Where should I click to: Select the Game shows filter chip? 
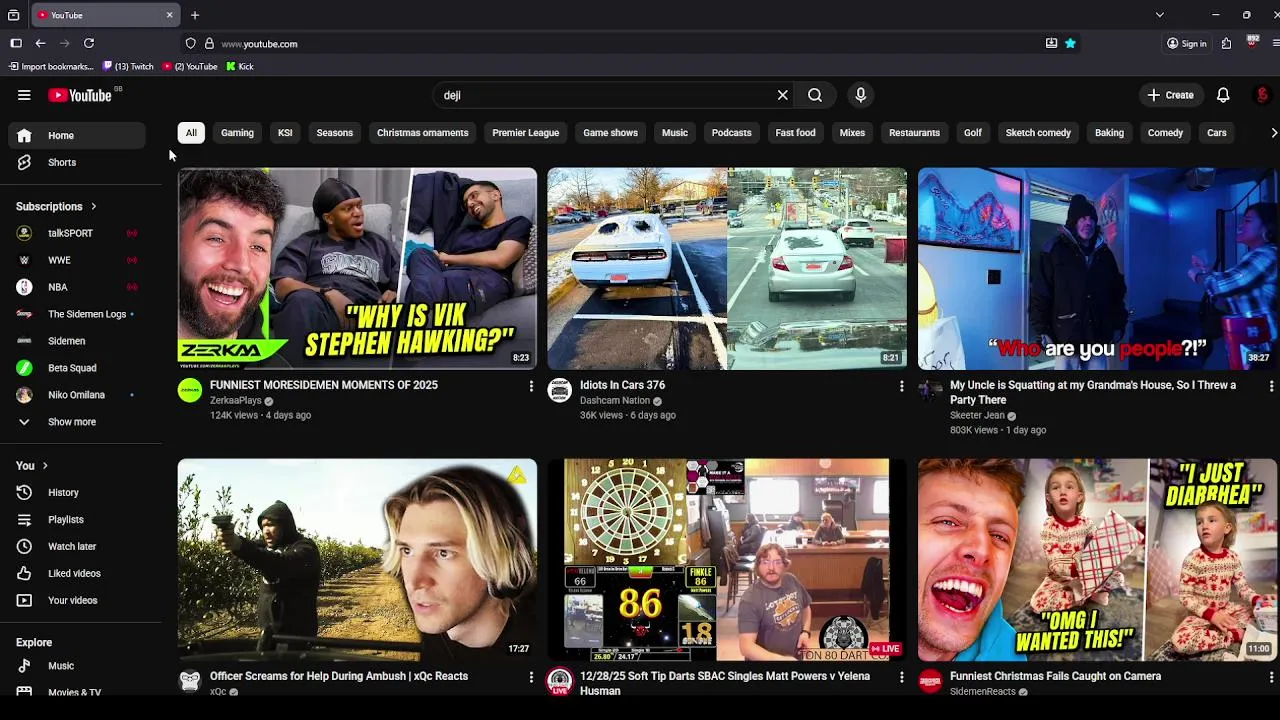pyautogui.click(x=610, y=133)
